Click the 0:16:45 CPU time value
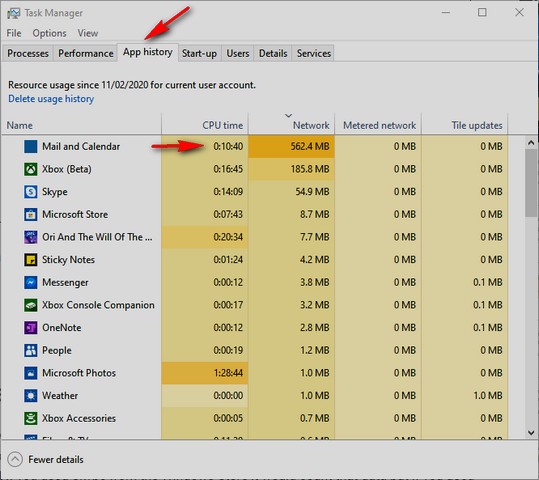 [228, 169]
